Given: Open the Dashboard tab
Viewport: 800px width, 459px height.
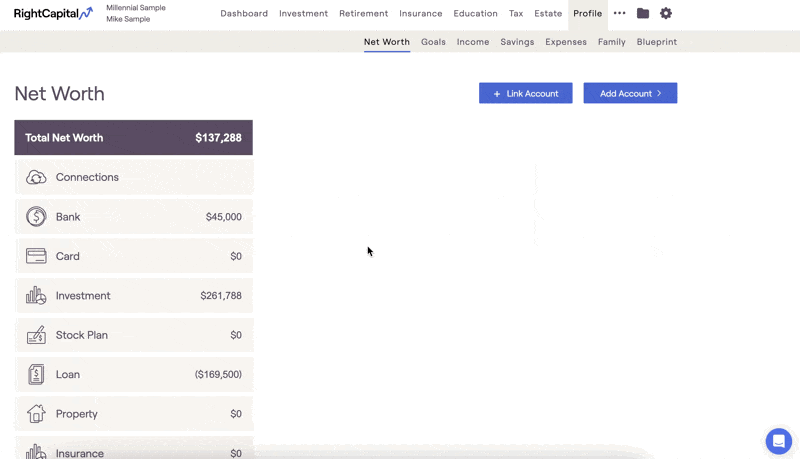Looking at the screenshot, I should point(244,14).
